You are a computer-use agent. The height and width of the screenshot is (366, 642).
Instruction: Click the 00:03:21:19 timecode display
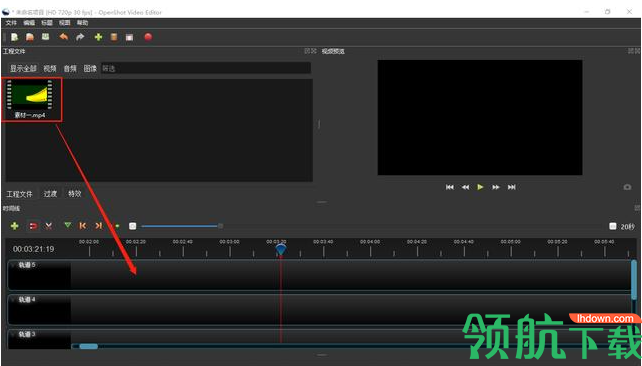tap(34, 249)
